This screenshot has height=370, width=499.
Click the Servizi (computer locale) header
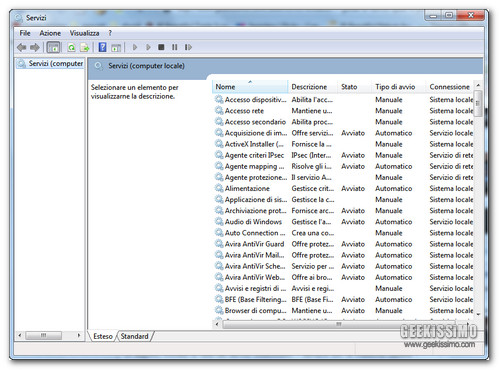tap(146, 66)
